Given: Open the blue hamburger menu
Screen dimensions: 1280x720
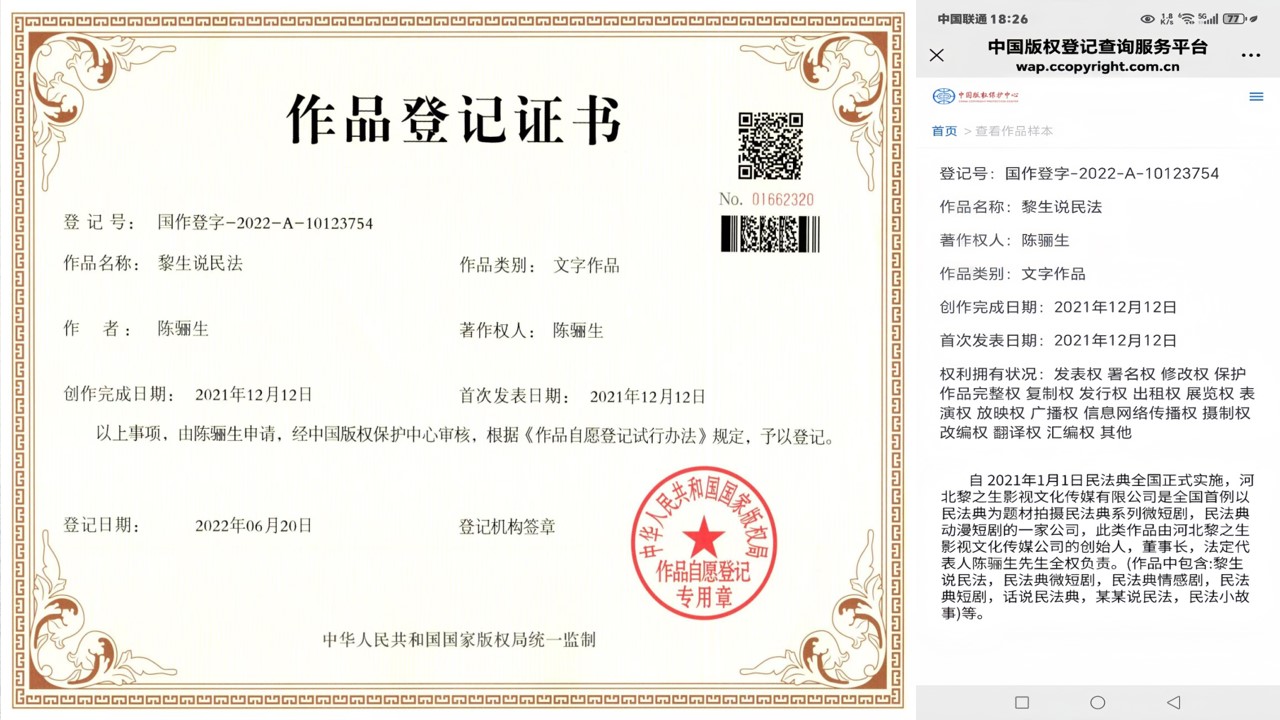Looking at the screenshot, I should pos(1256,97).
